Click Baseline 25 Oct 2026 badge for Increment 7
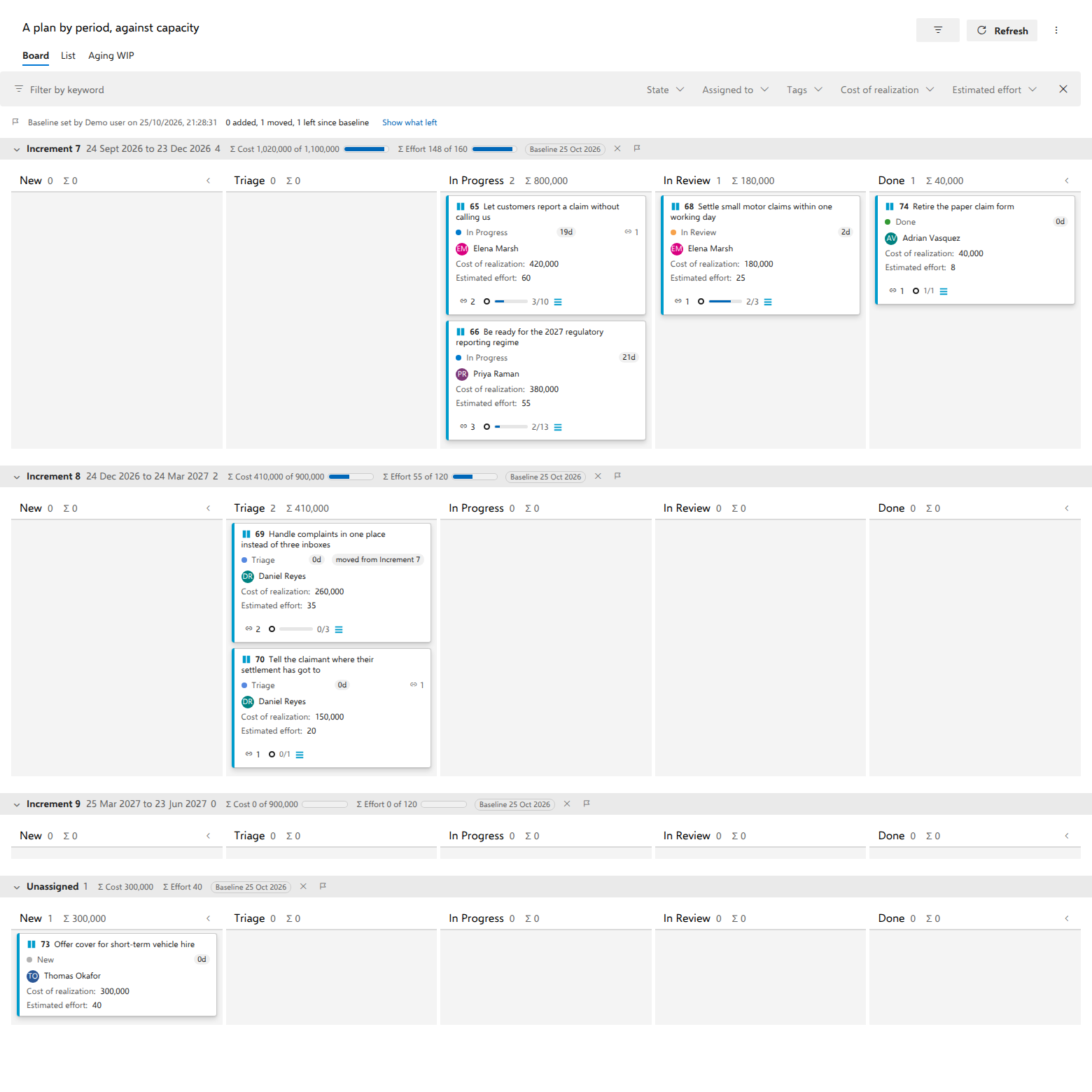Image resolution: width=1092 pixels, height=1092 pixels. click(565, 149)
